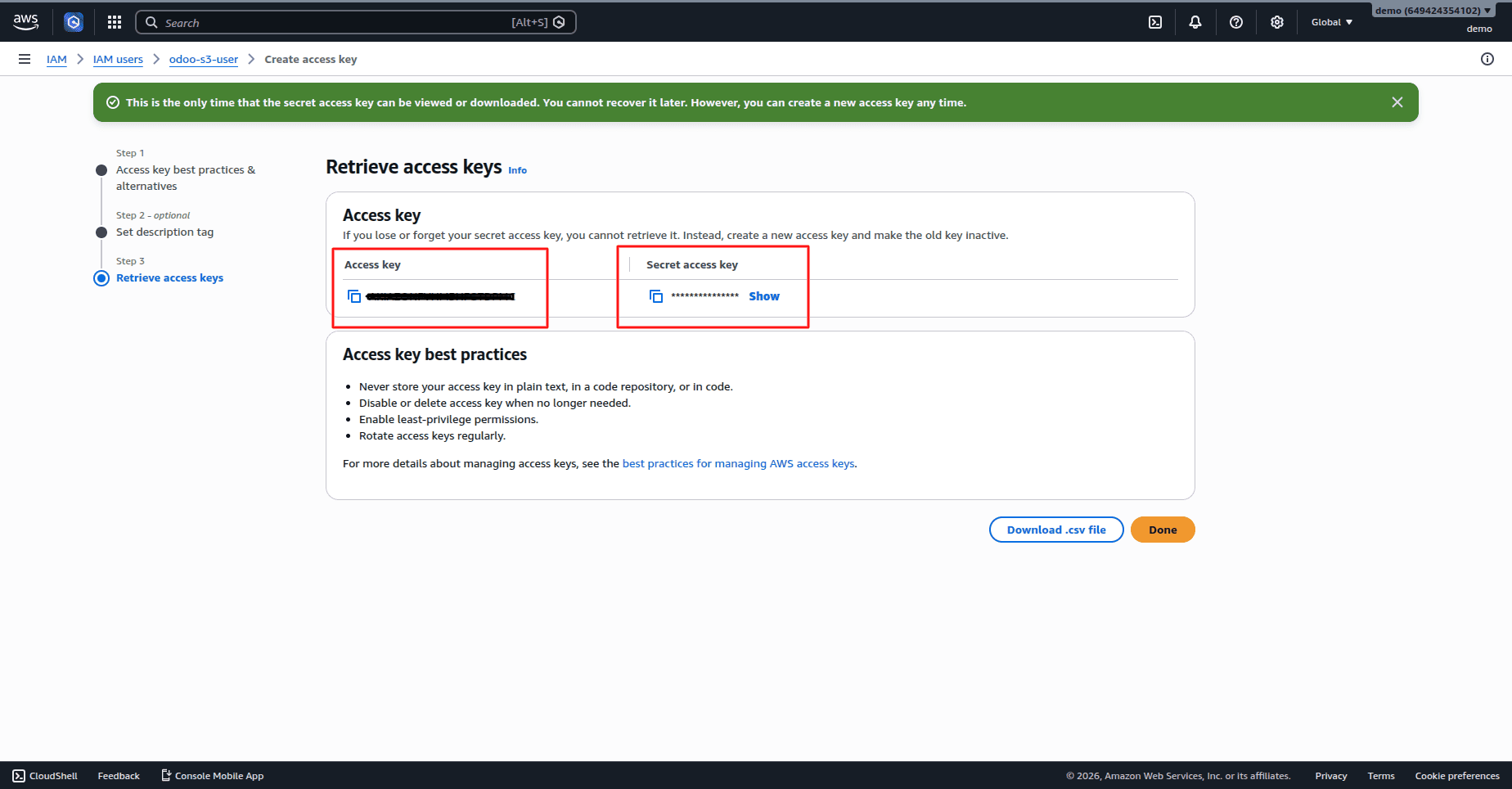Toggle the side navigation hamburger menu
The image size is (1512, 789).
click(25, 59)
